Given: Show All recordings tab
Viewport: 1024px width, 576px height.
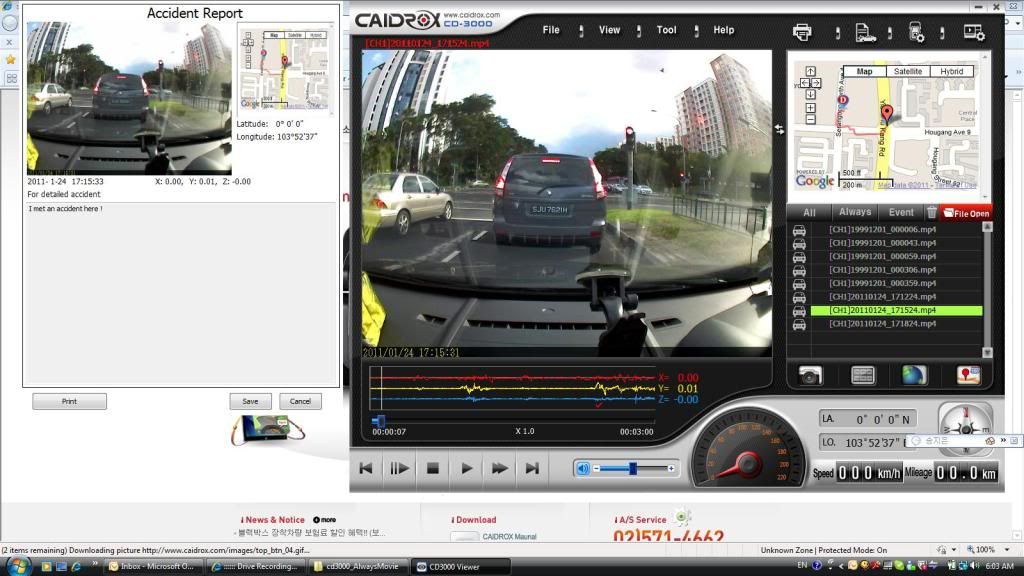Looking at the screenshot, I should pos(809,212).
